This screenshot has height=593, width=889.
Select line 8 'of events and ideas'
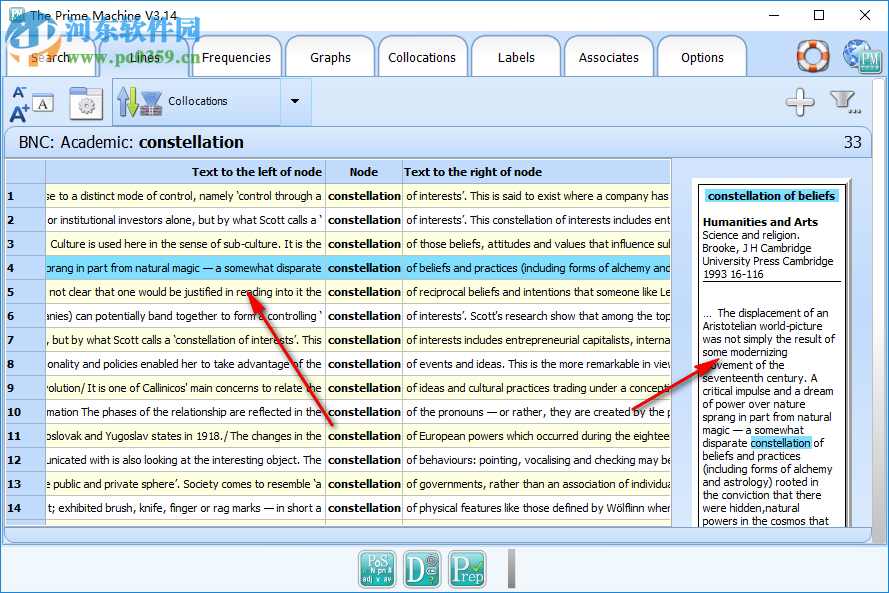338,364
